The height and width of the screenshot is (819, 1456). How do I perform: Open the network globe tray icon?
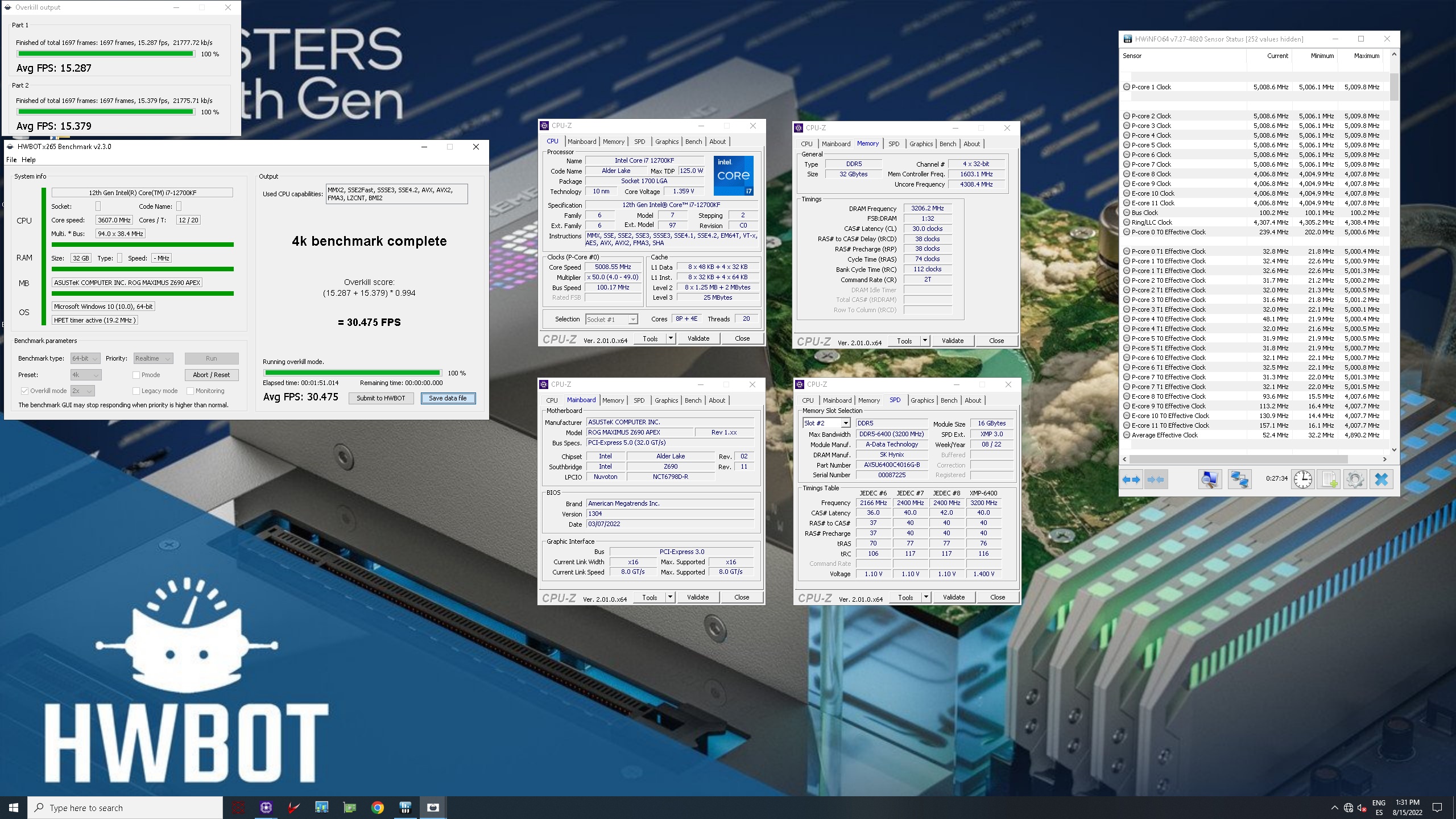click(x=1349, y=808)
